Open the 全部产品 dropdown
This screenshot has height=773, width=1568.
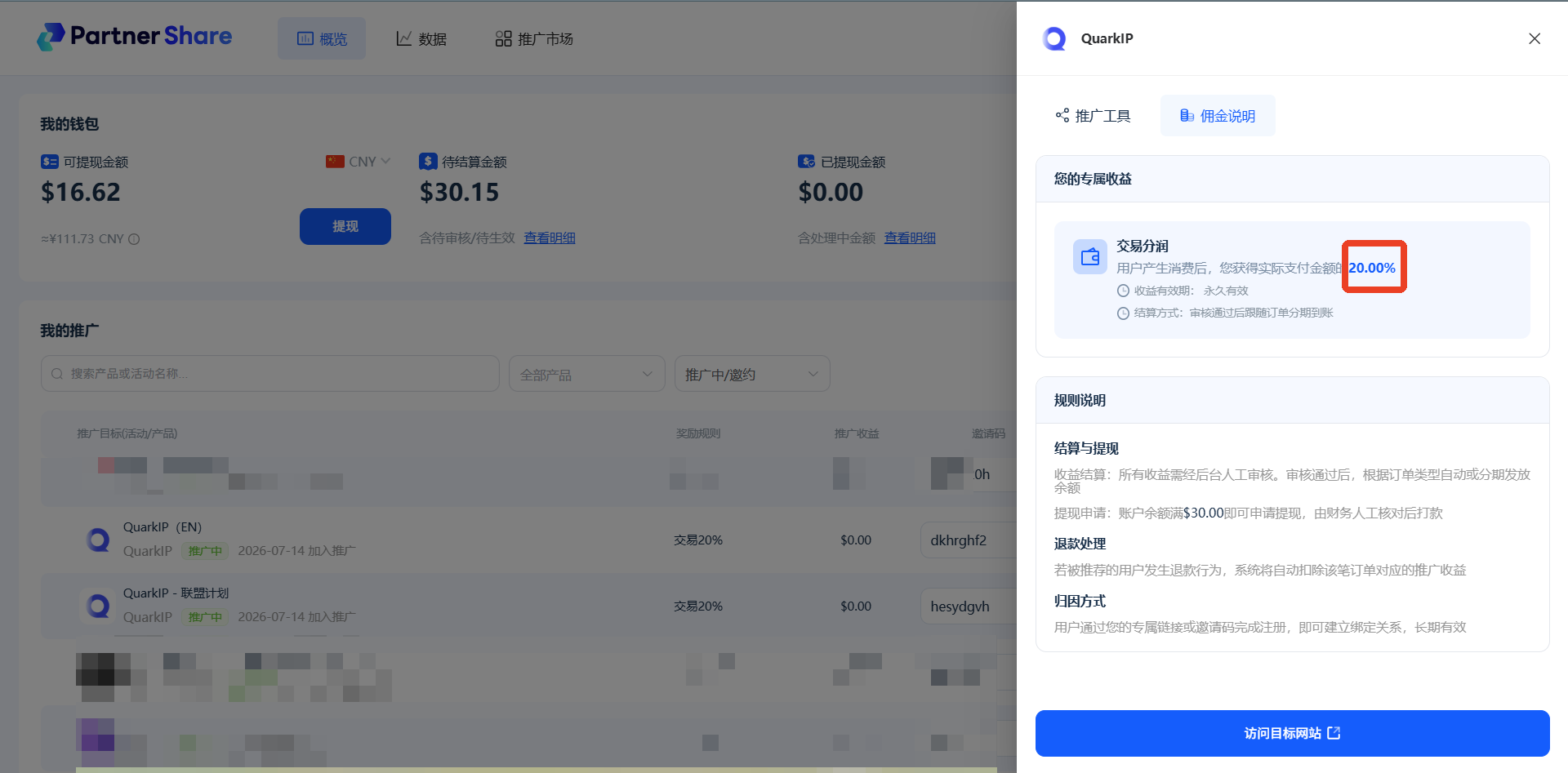[587, 374]
